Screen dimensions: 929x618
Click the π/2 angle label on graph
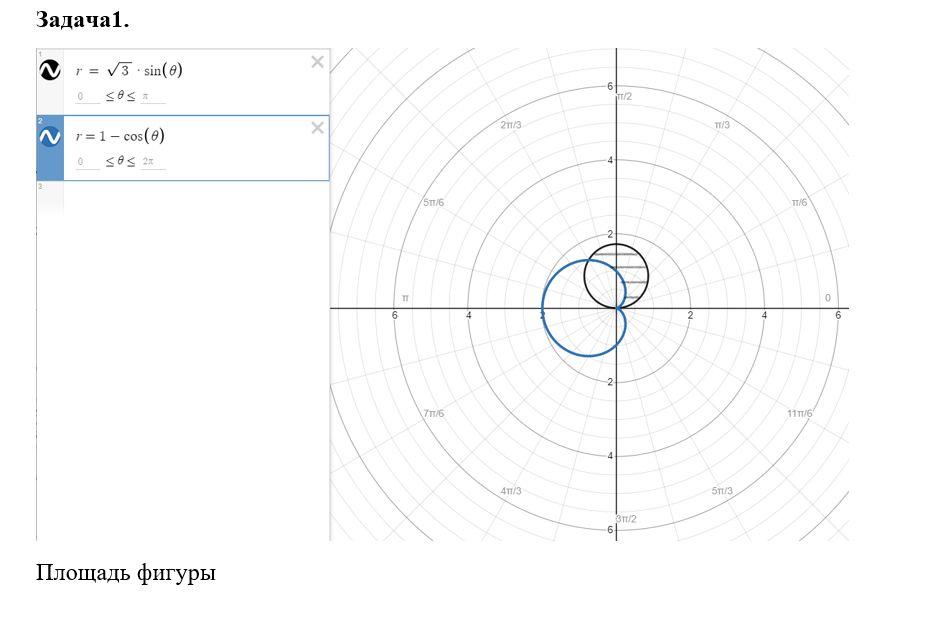(x=625, y=96)
